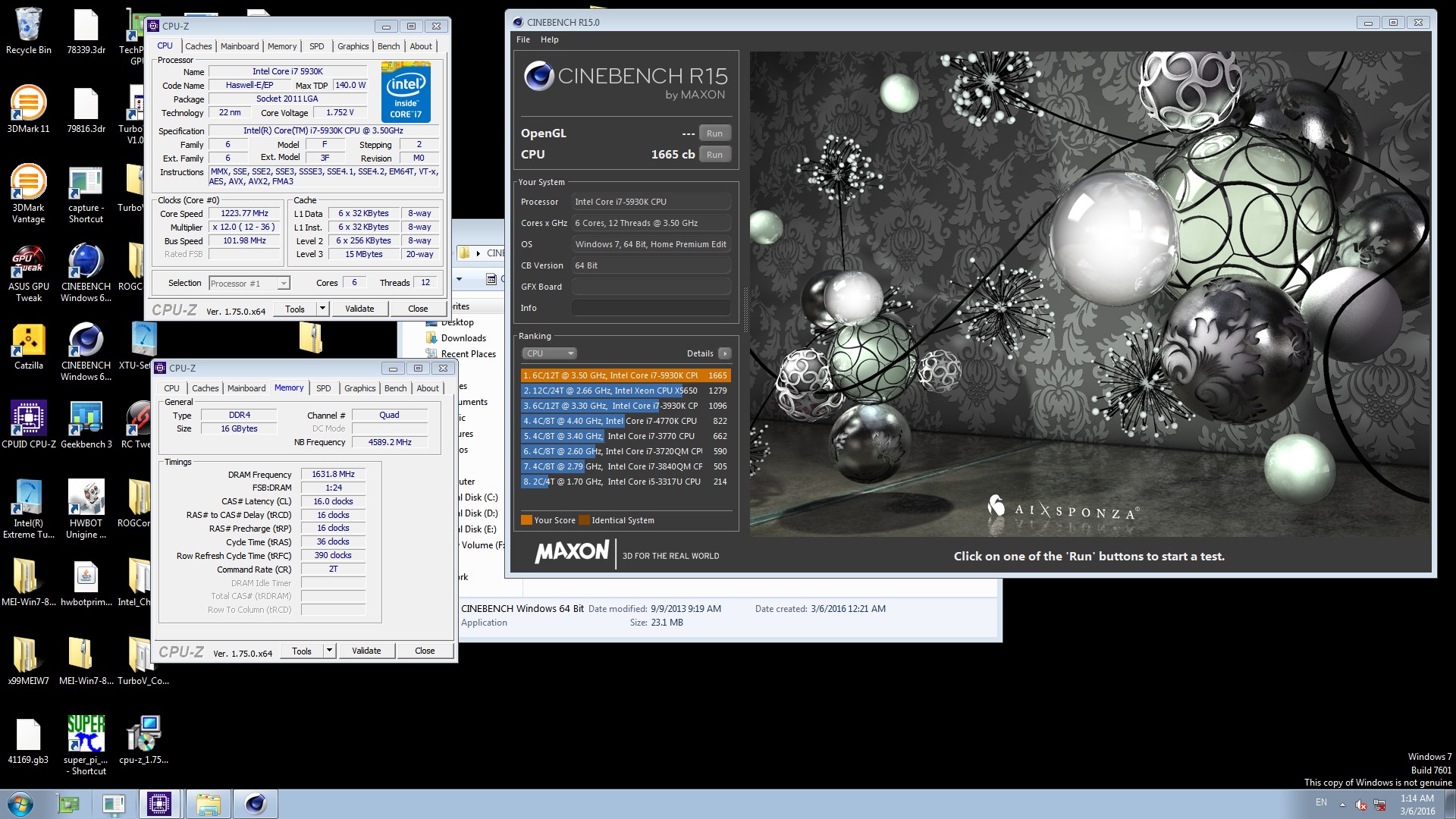
Task: Click Close in top CPU-Z window
Action: [x=418, y=309]
